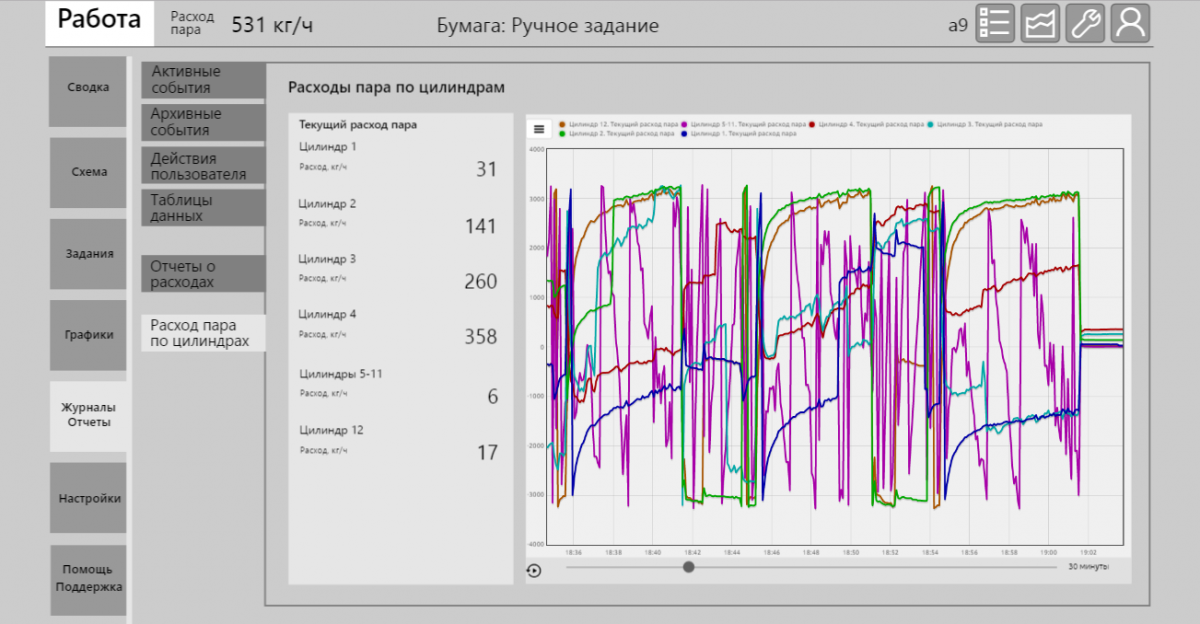Click the user profile icon
The height and width of the screenshot is (624, 1200).
coord(1131,23)
